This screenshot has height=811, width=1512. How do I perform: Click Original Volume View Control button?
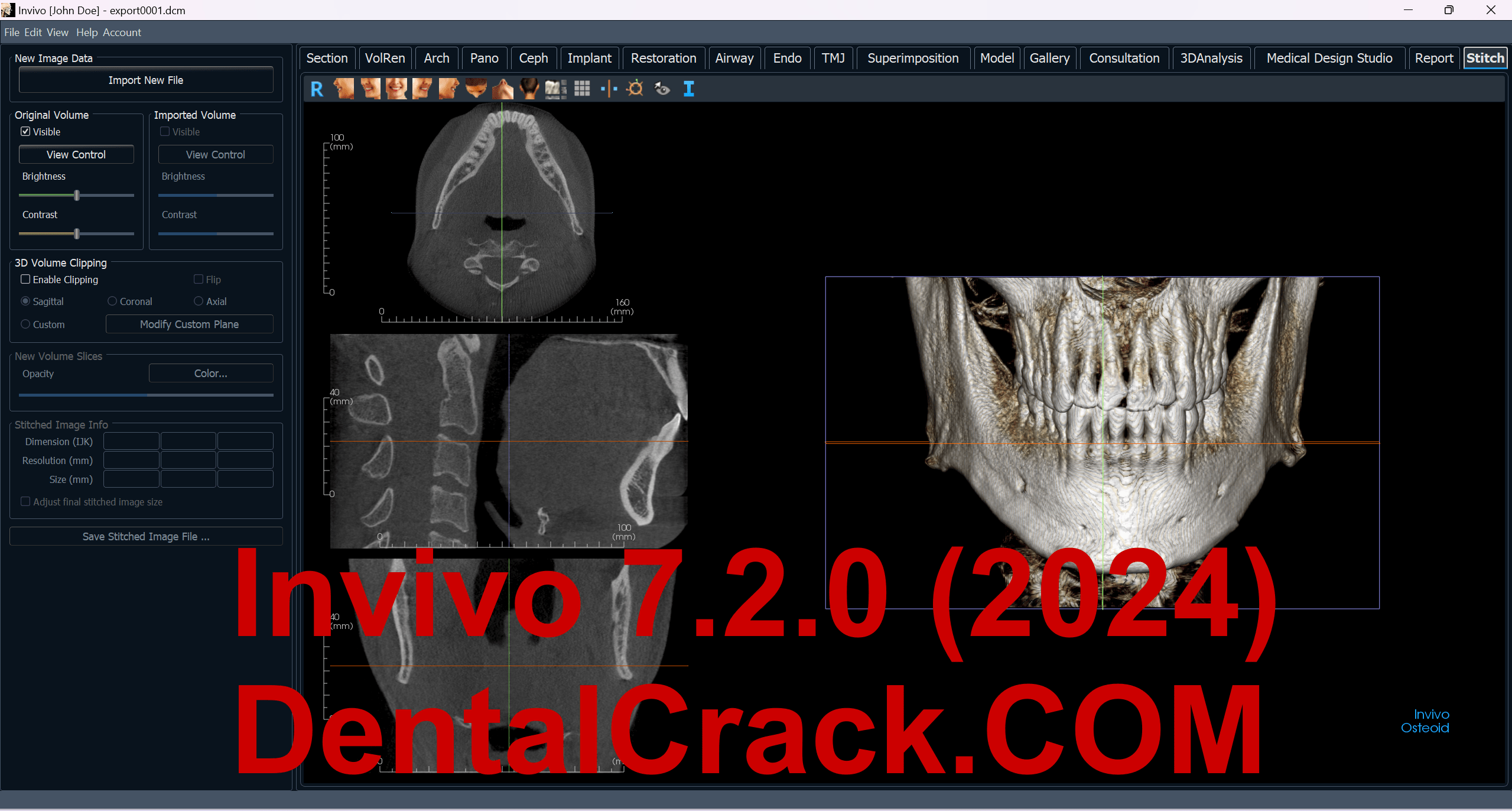point(76,154)
